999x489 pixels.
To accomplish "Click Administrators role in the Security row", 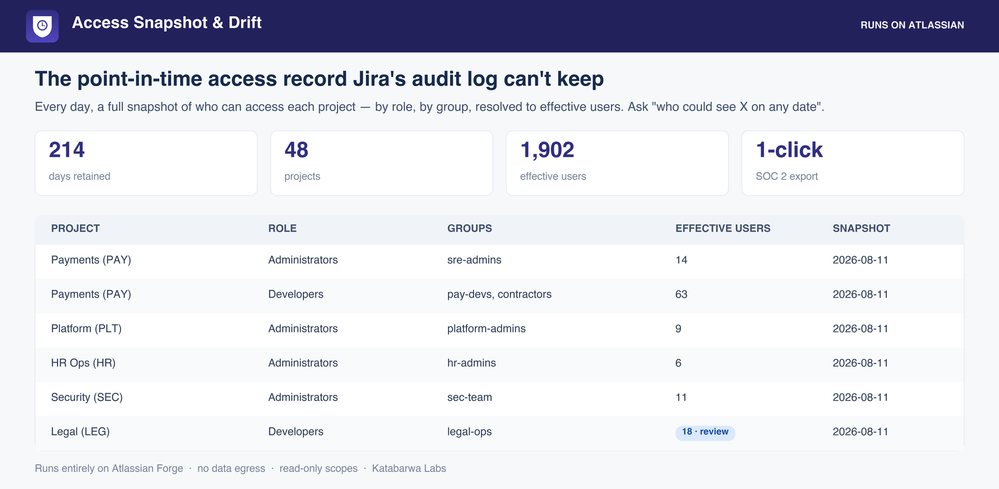I will (x=303, y=398).
